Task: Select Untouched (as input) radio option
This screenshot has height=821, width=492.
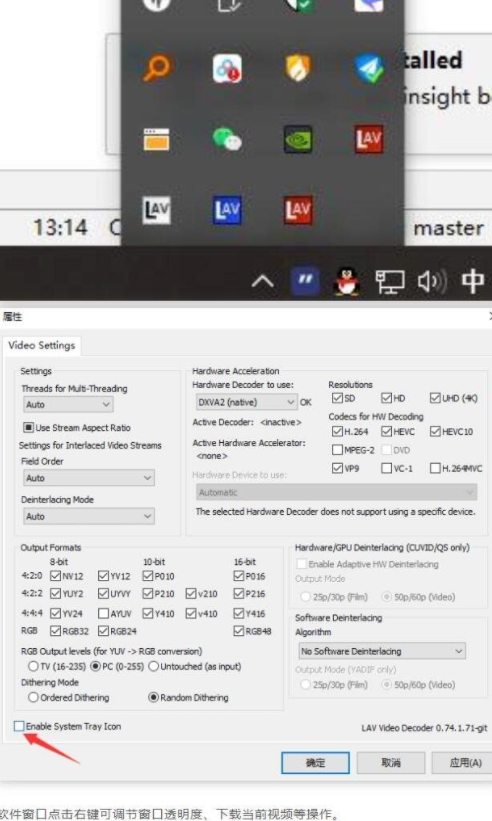Action: click(154, 666)
